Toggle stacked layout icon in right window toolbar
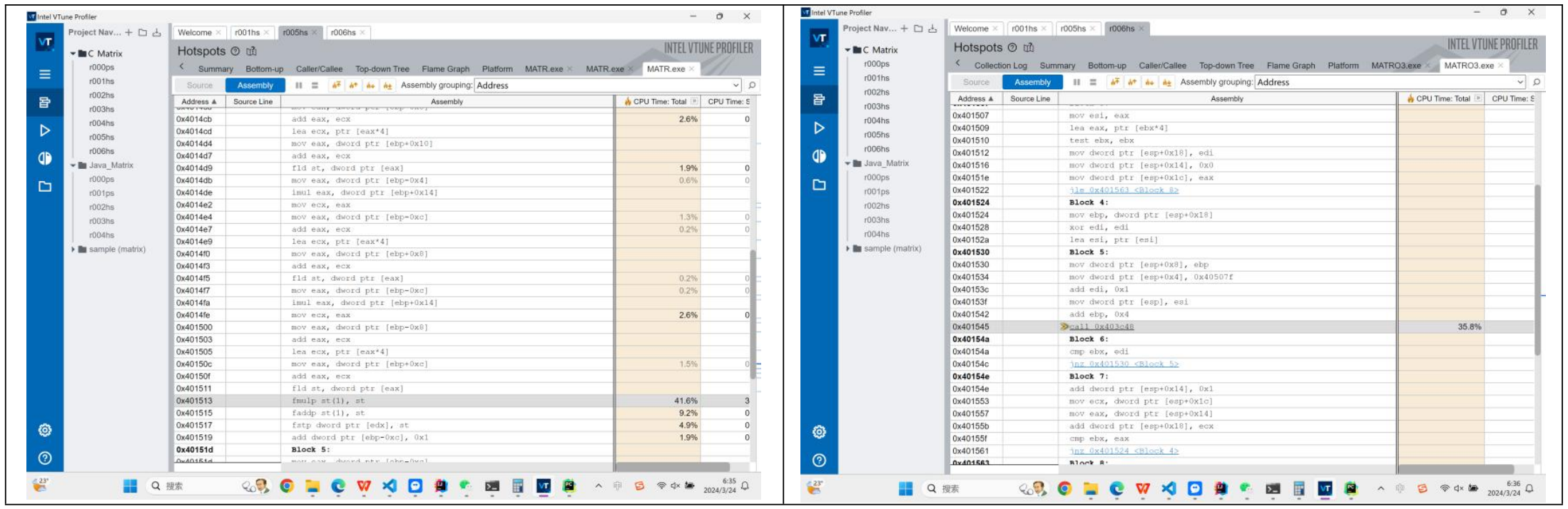1568x509 pixels. point(1093,82)
